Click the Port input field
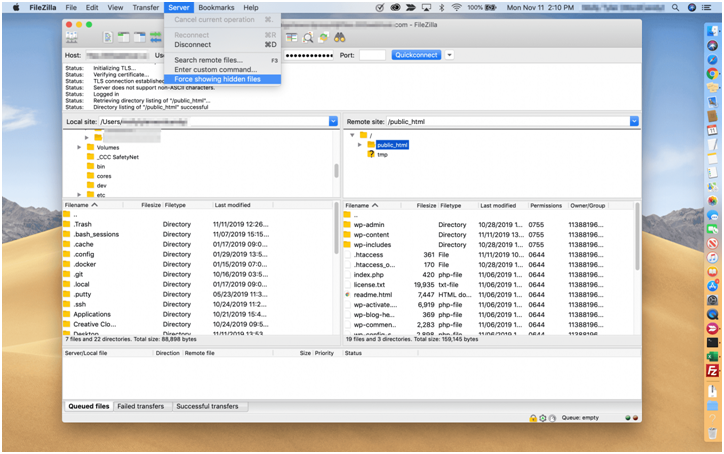 (372, 55)
